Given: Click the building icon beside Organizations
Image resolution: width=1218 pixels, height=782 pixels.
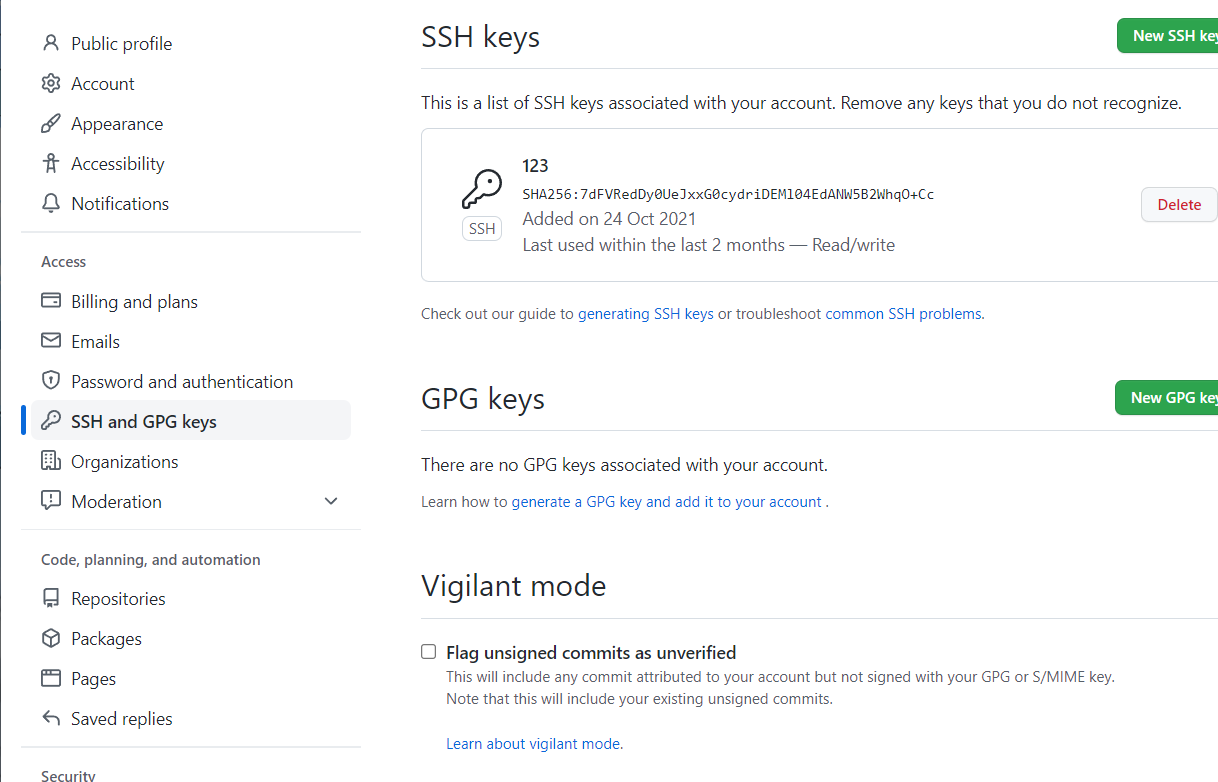Looking at the screenshot, I should click(51, 461).
